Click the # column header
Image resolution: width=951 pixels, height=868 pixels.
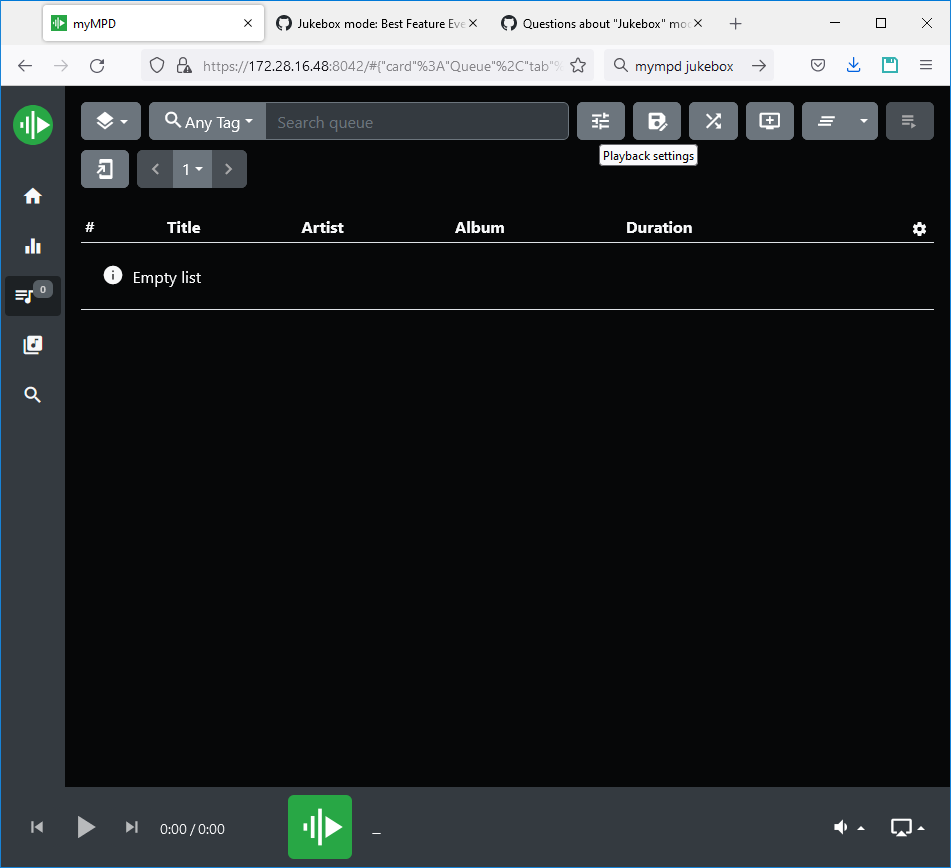click(90, 227)
